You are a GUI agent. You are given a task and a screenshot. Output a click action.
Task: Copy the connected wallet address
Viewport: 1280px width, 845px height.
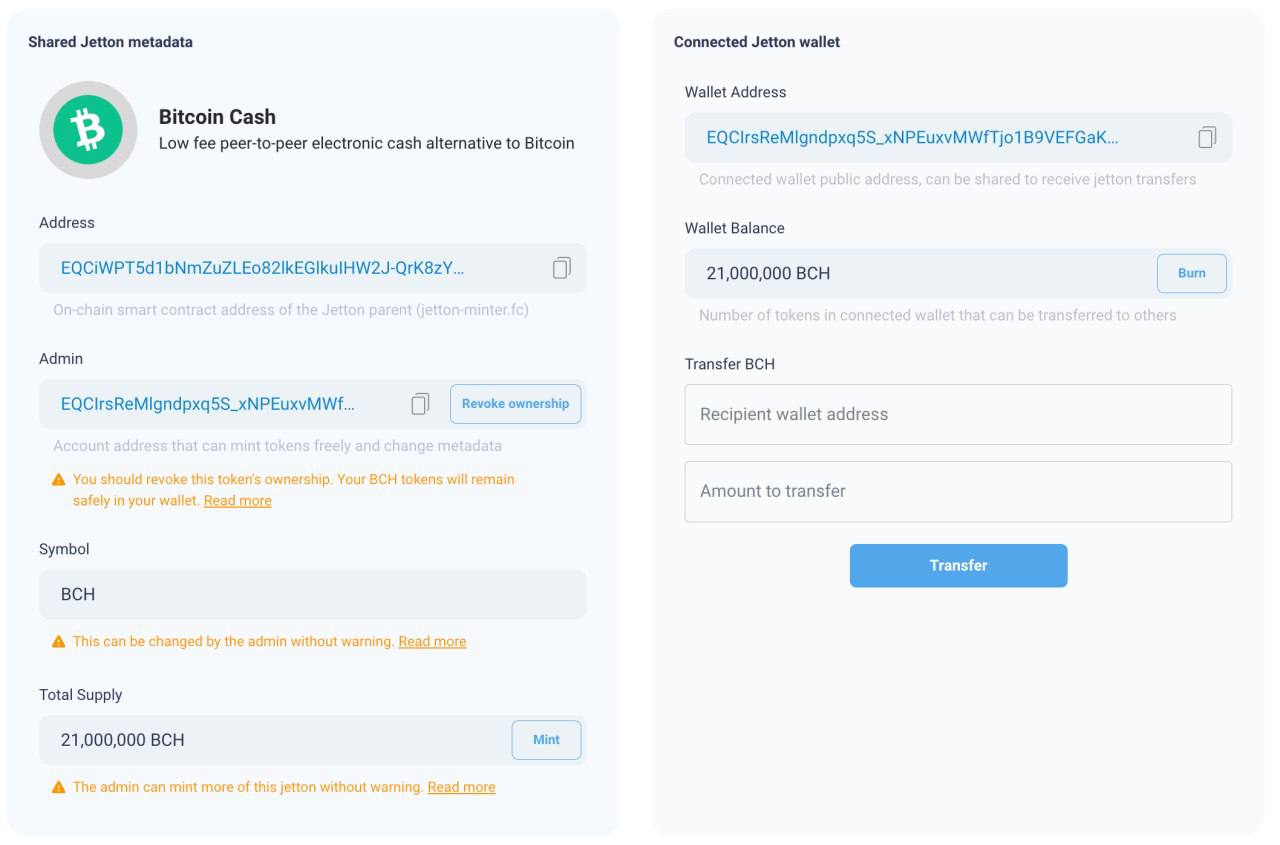click(1207, 138)
